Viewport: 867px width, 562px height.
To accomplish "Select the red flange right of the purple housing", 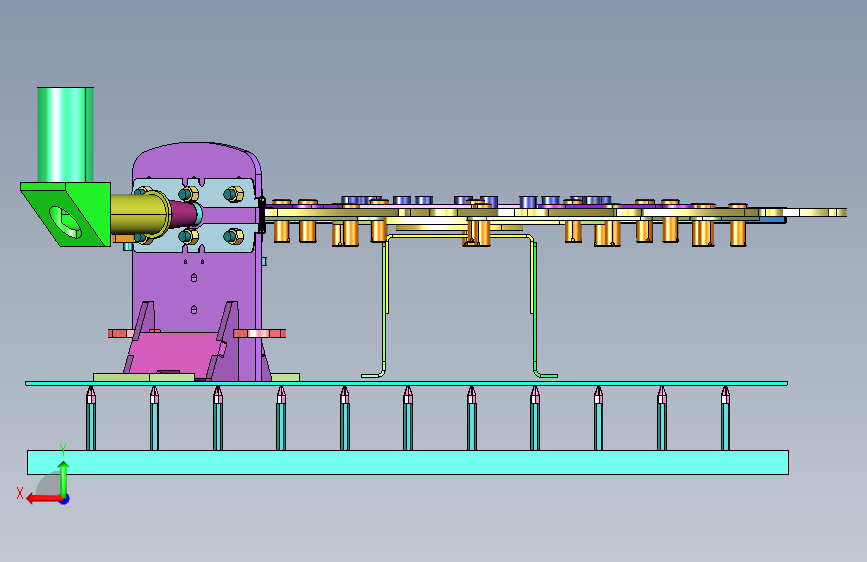I will point(259,334).
